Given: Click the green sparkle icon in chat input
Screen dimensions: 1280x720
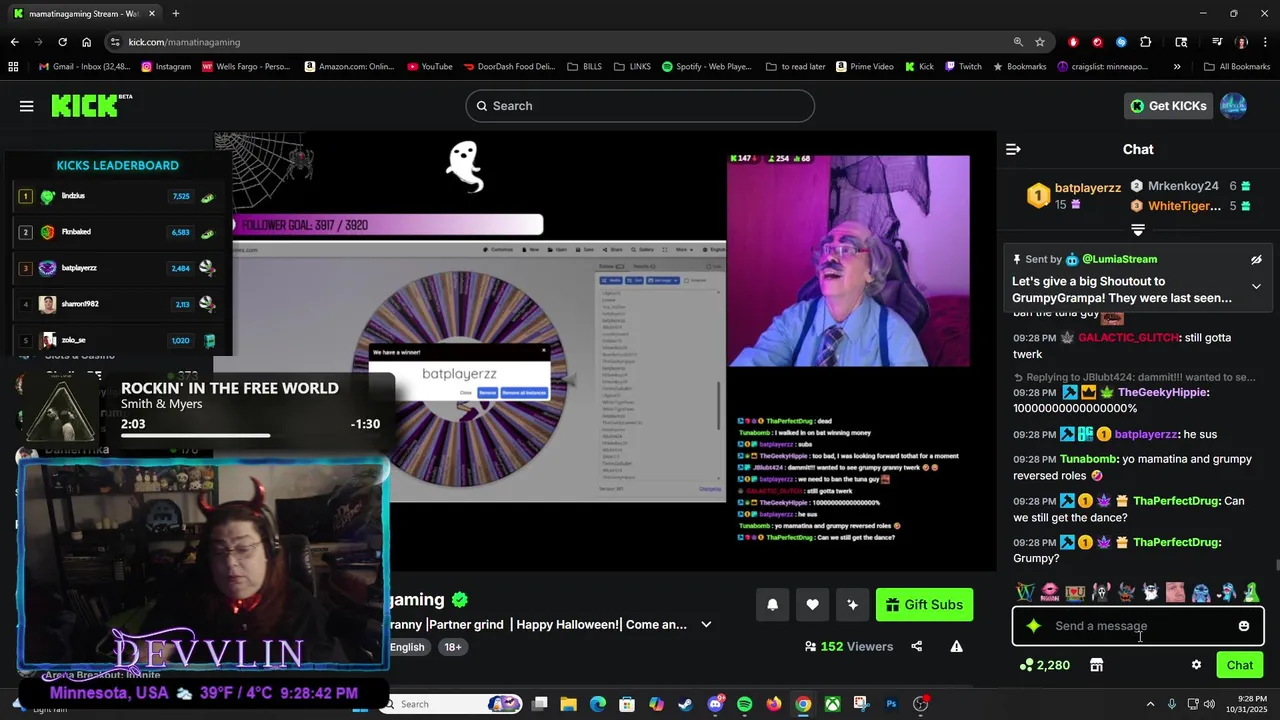Looking at the screenshot, I should [x=1034, y=626].
